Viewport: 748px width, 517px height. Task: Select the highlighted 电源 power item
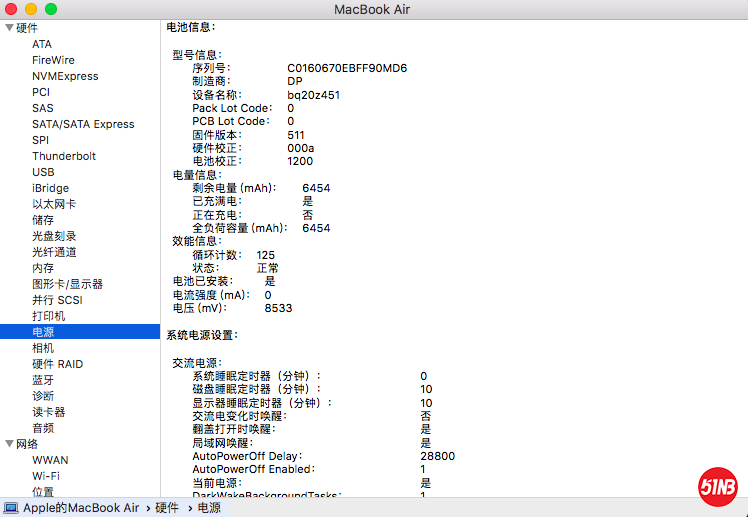[43, 332]
